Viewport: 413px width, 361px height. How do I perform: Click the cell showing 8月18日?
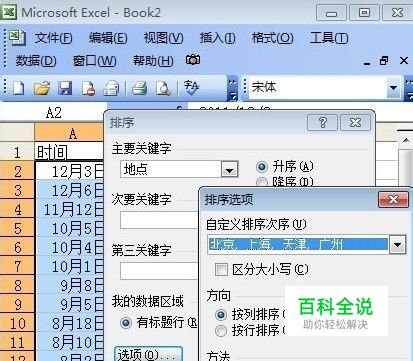coord(69,323)
